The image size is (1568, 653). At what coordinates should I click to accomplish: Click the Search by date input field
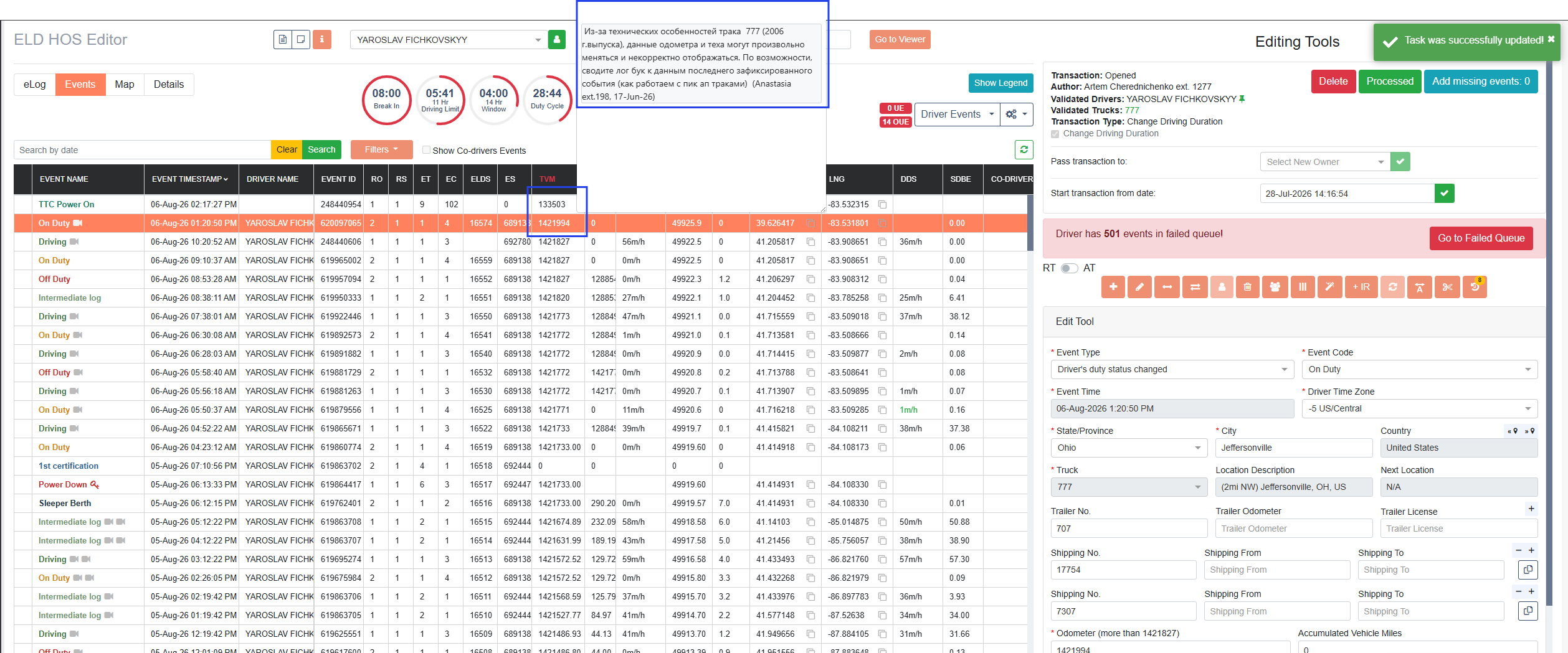click(x=142, y=149)
